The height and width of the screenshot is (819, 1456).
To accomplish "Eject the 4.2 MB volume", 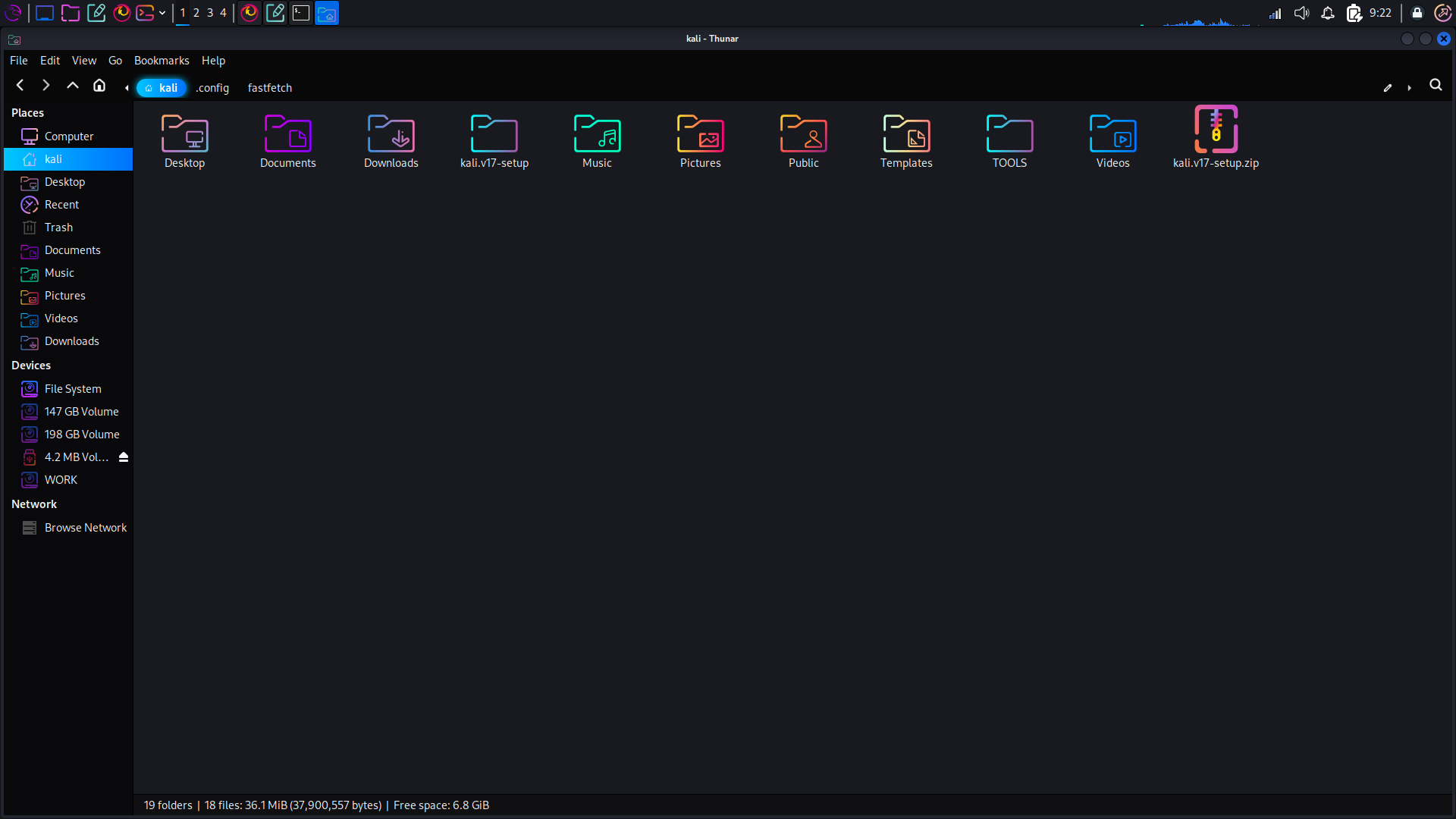I will point(124,457).
